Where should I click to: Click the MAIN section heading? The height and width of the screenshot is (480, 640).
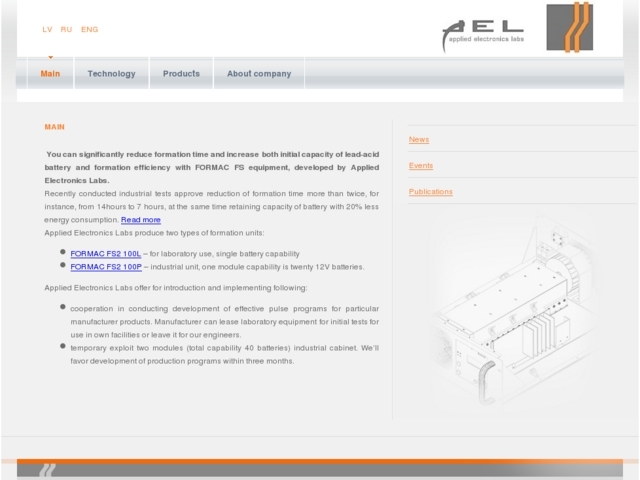tap(55, 127)
